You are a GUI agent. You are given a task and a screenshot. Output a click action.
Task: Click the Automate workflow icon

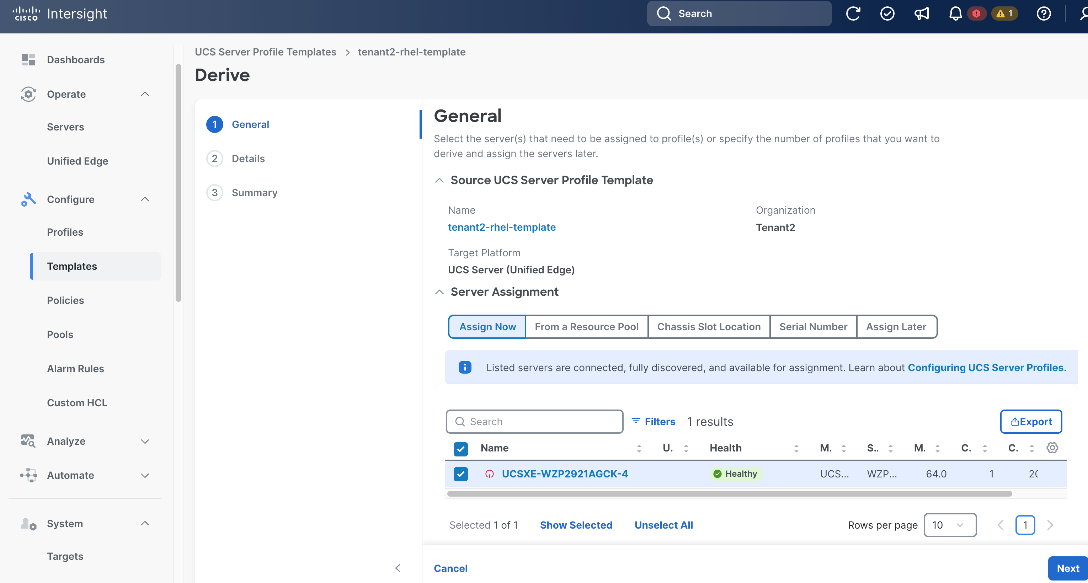pos(28,475)
